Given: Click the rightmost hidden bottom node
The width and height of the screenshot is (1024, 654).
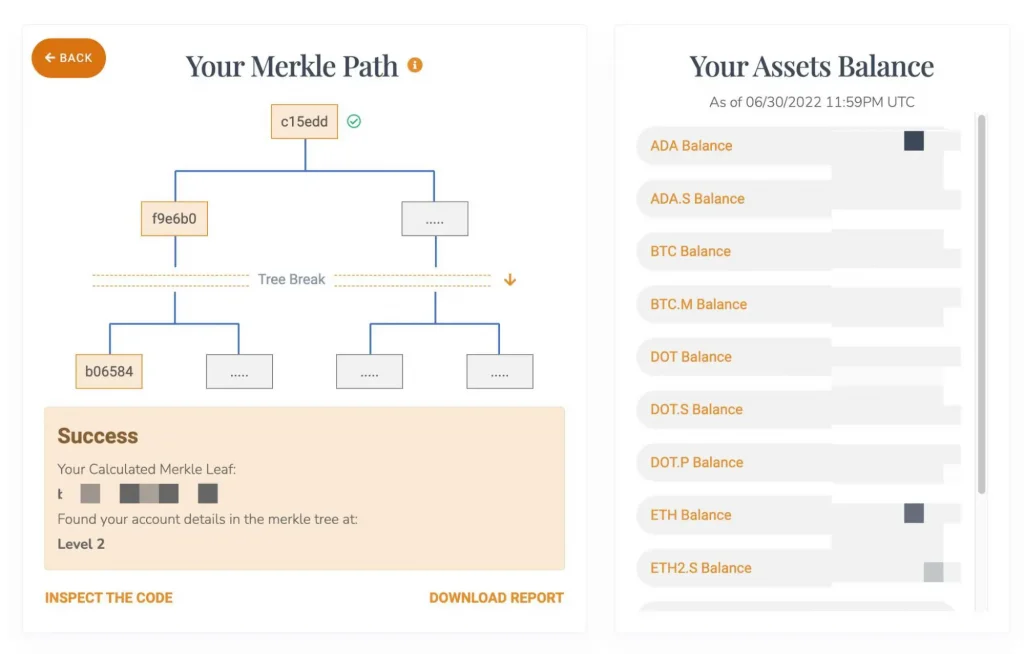Looking at the screenshot, I should [499, 372].
